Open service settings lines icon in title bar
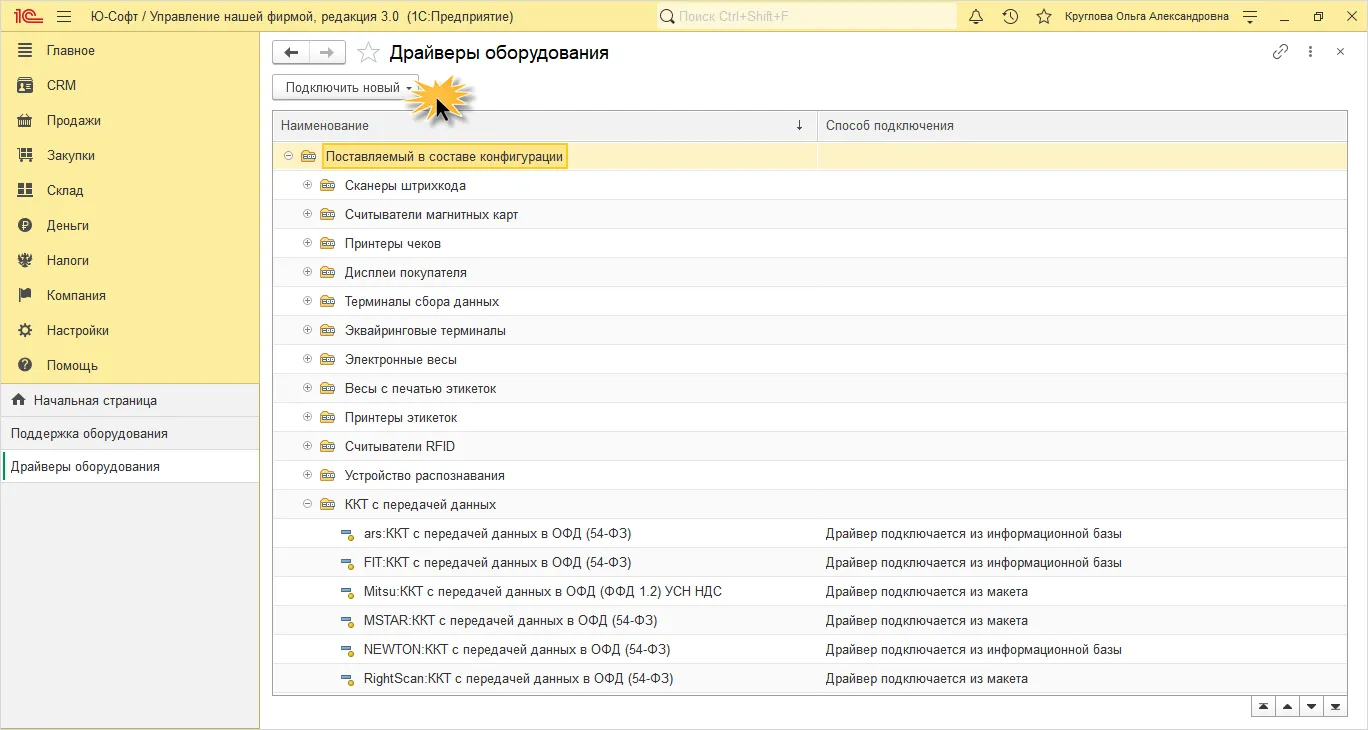 coord(1250,17)
